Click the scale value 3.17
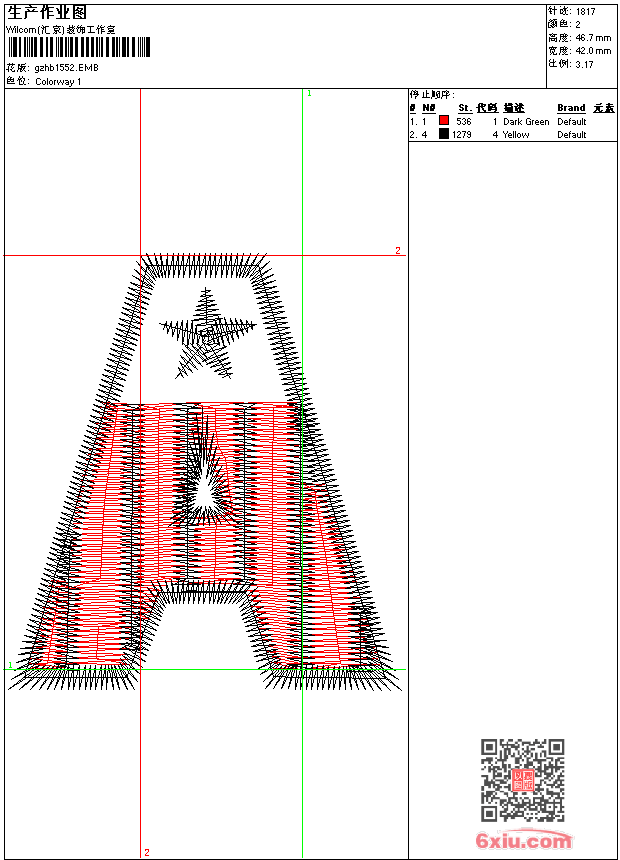Screen dimensions: 620x860 (x=584, y=64)
